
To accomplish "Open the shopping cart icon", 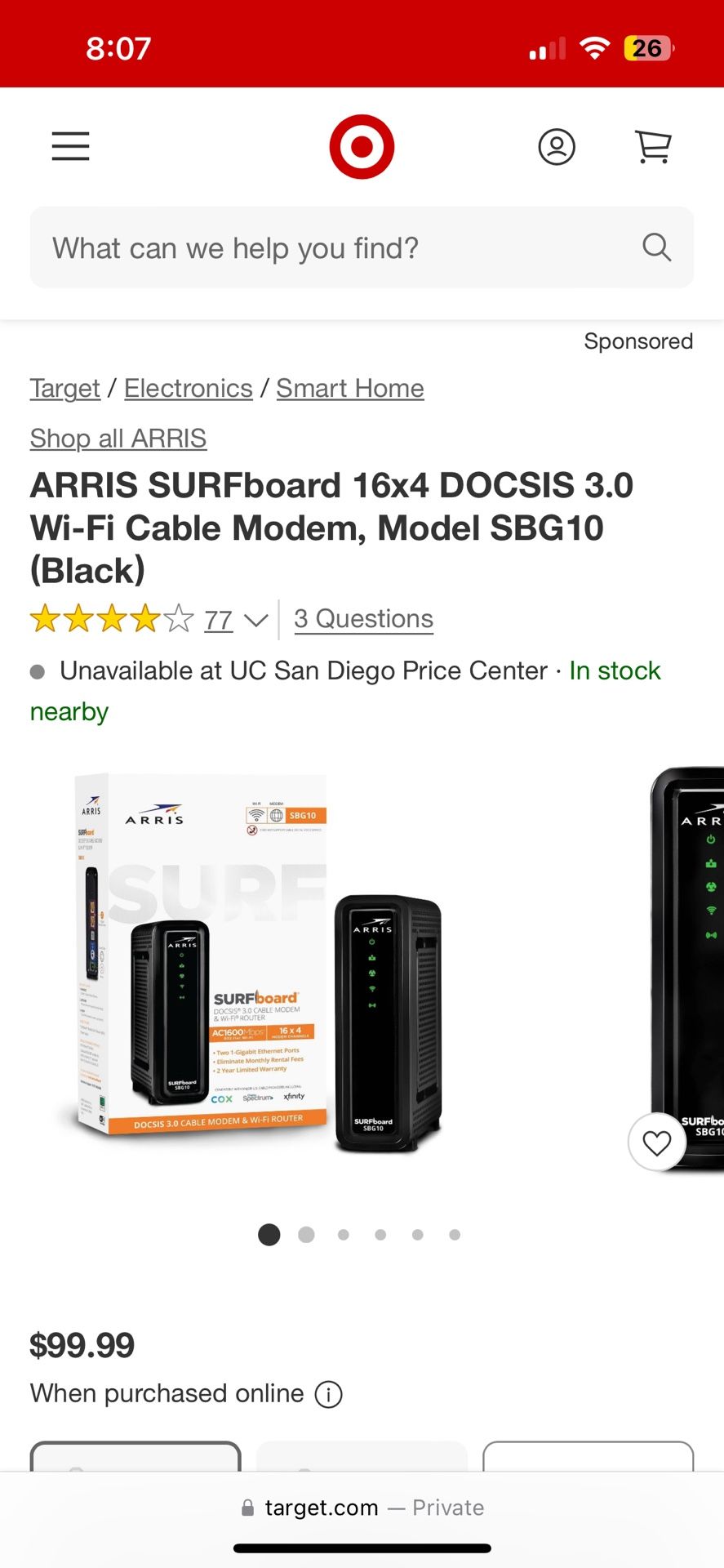I will 653,147.
